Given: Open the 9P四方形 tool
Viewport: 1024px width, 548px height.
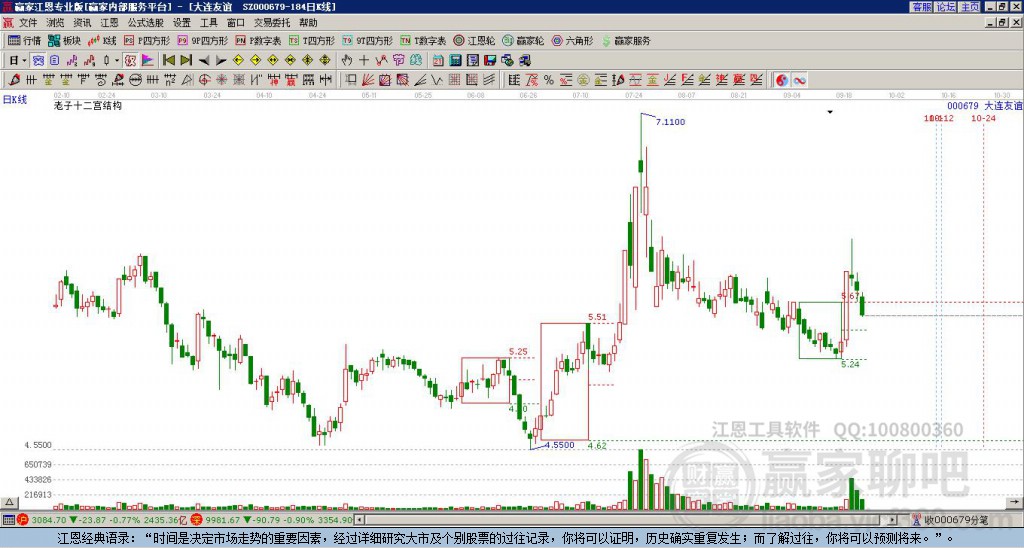Looking at the screenshot, I should click(x=202, y=40).
